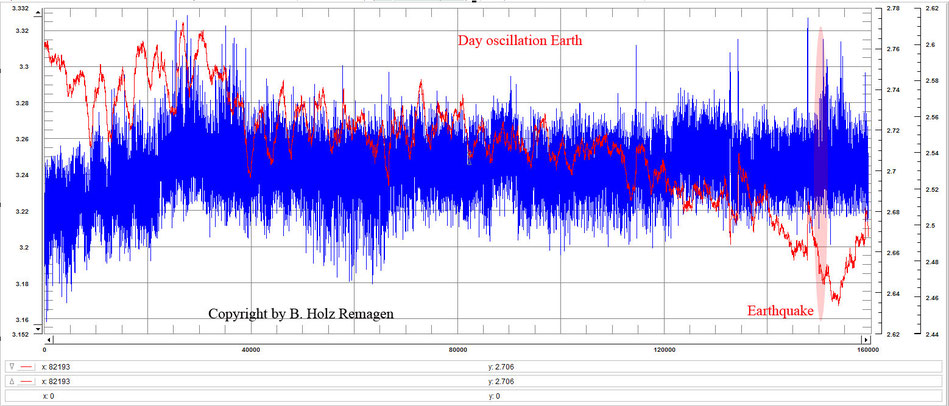Open the red line swatch in the second cursor row
Image resolution: width=949 pixels, height=406 pixels.
[x=26, y=381]
